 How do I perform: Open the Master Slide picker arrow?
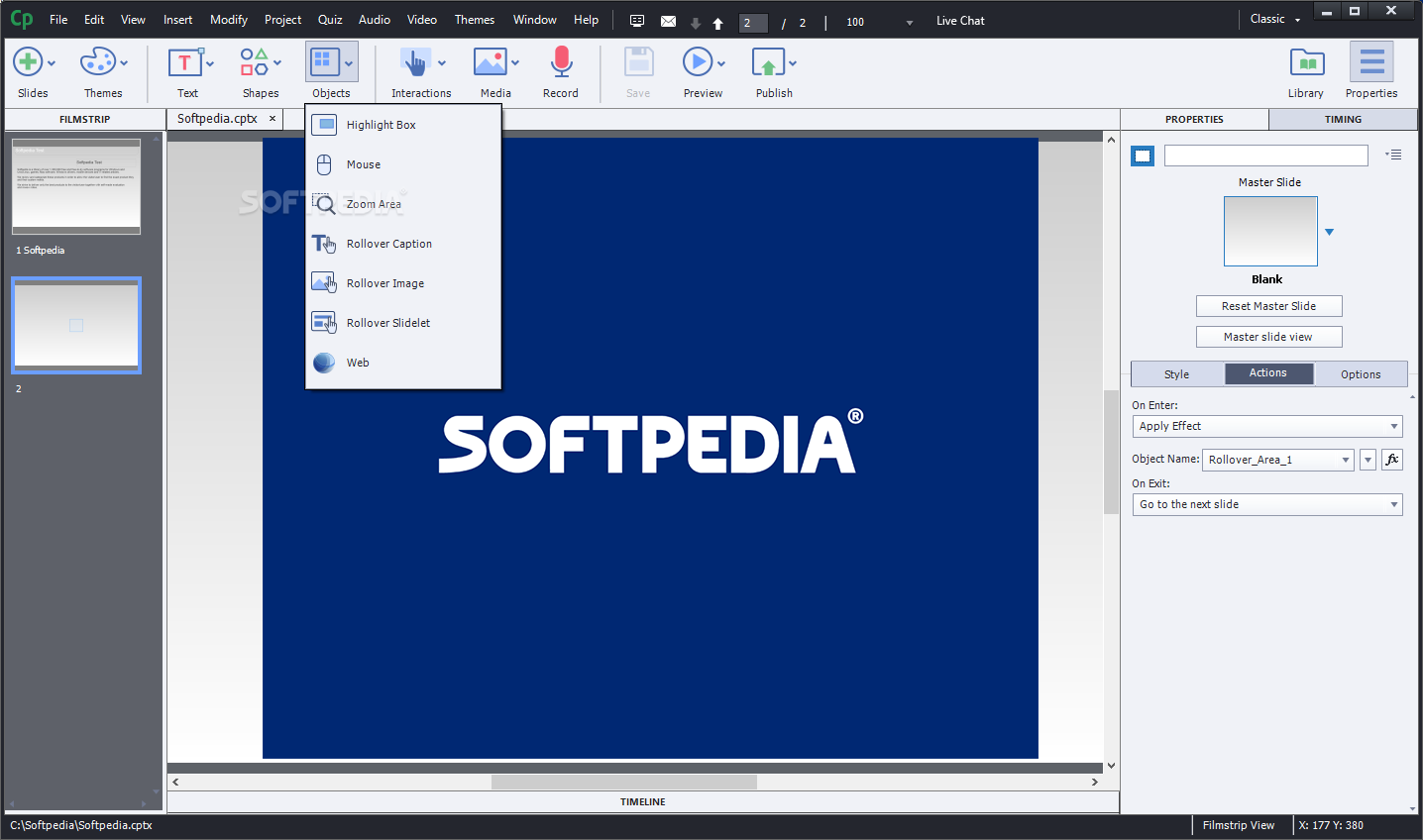point(1330,232)
